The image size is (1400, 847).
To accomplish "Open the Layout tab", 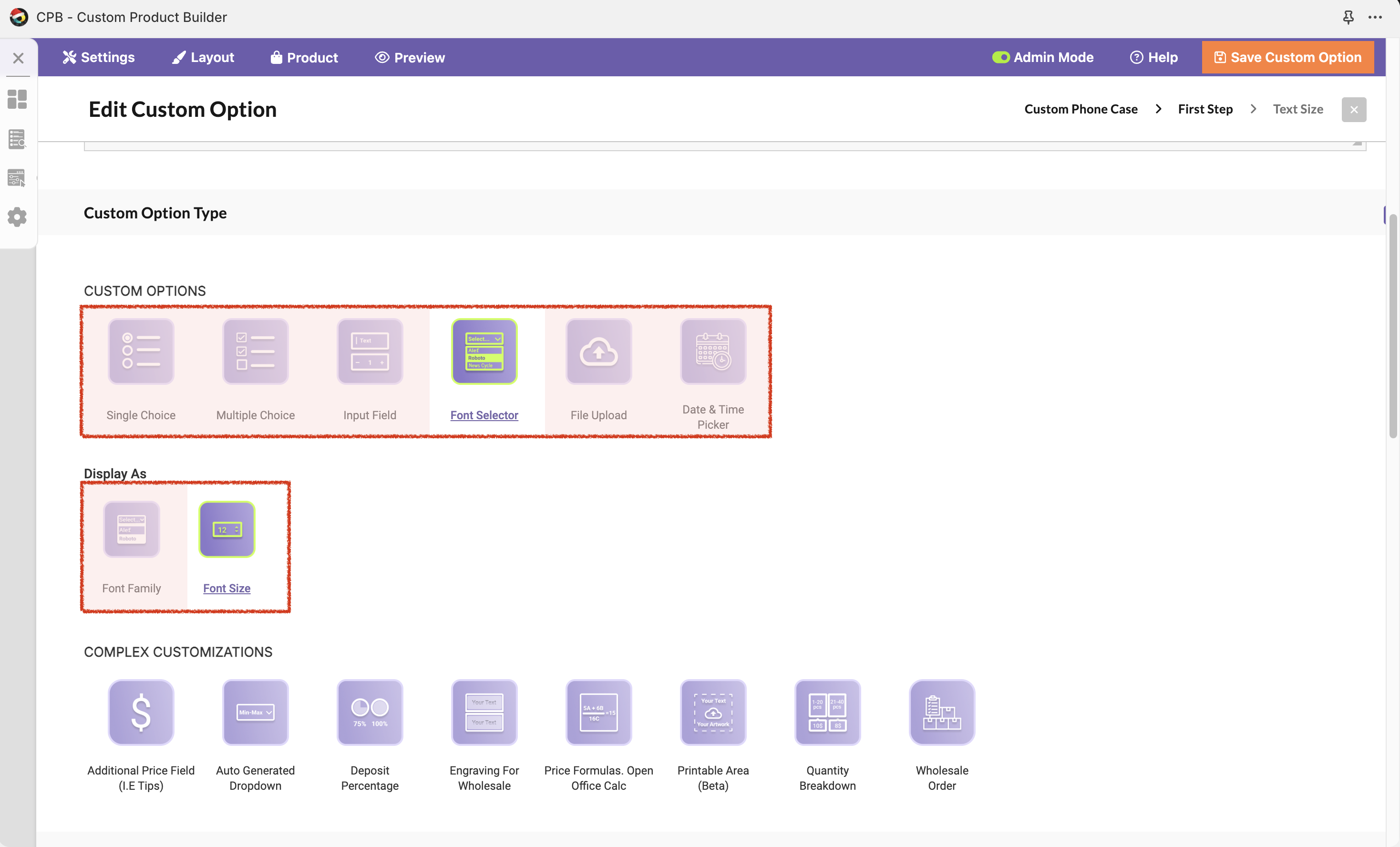I will [x=203, y=57].
